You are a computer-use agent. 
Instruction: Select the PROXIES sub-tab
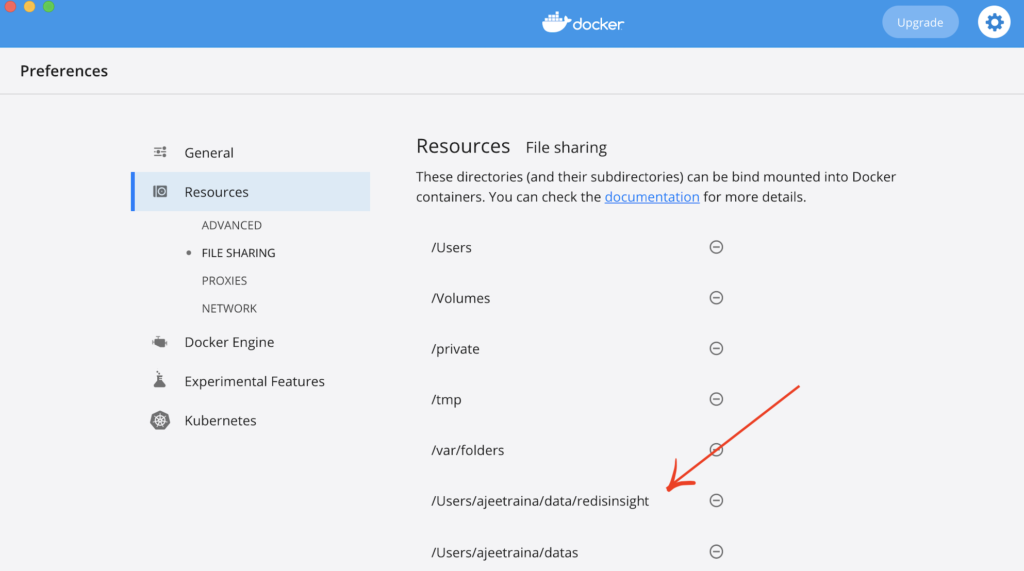coord(224,281)
